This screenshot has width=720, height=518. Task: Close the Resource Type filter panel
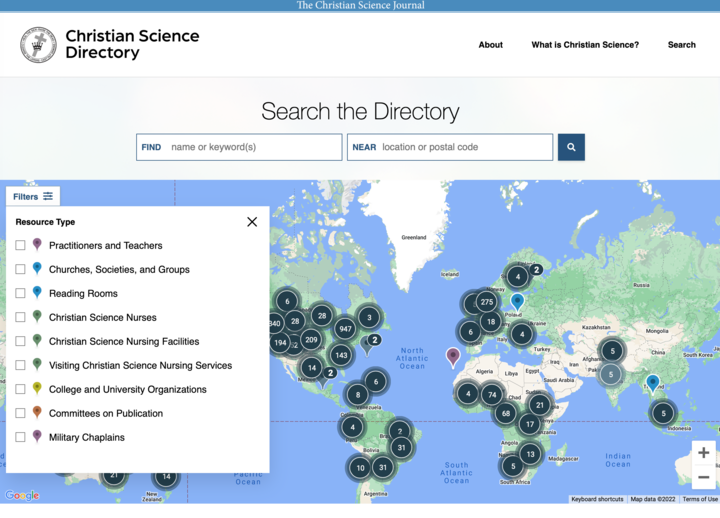(x=252, y=222)
